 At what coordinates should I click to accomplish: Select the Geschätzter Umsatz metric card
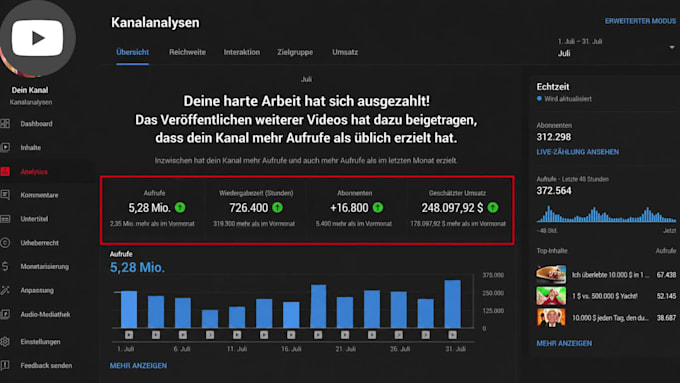tap(459, 209)
